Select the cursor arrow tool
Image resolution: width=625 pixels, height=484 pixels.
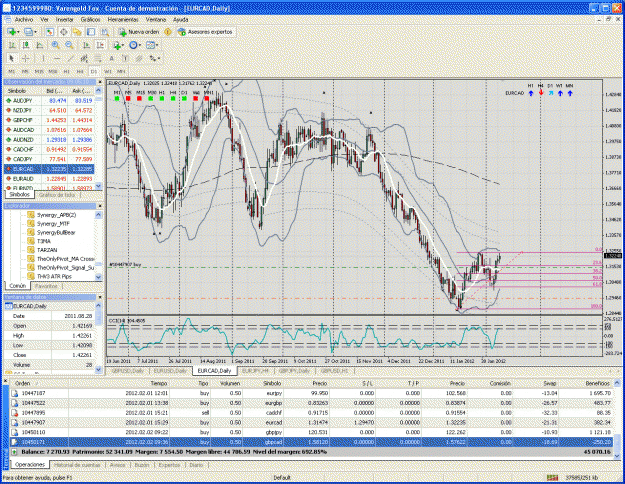[x=12, y=58]
